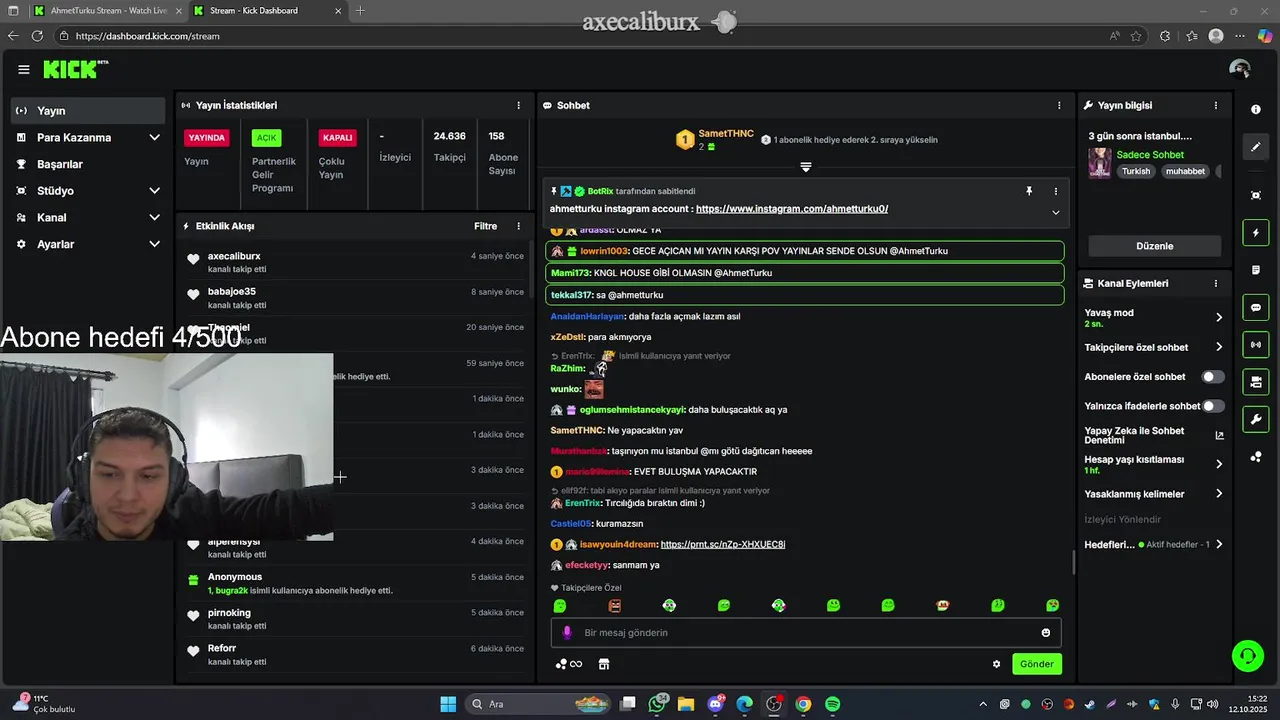Click the Sadece Sohbet category

coord(1150,155)
